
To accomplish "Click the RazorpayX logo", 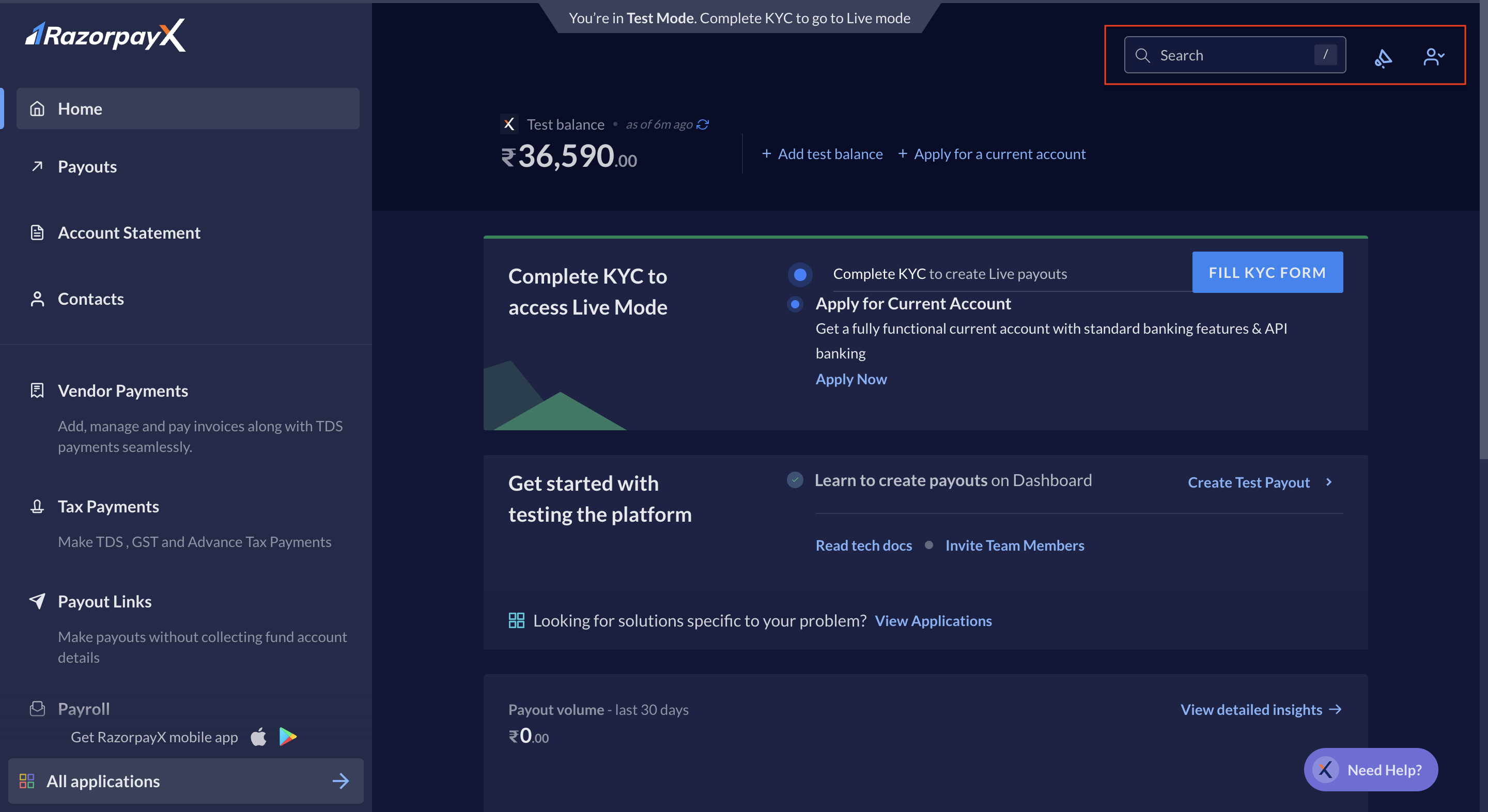I will point(105,35).
